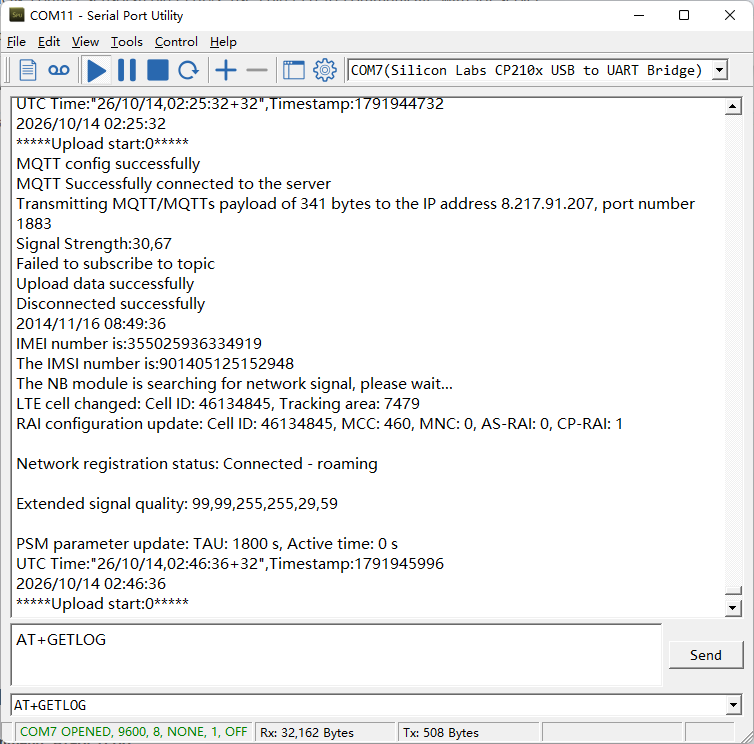
Task: Click '2014/11/16 08:49:36' timestamp line
Action: pyautogui.click(x=91, y=324)
